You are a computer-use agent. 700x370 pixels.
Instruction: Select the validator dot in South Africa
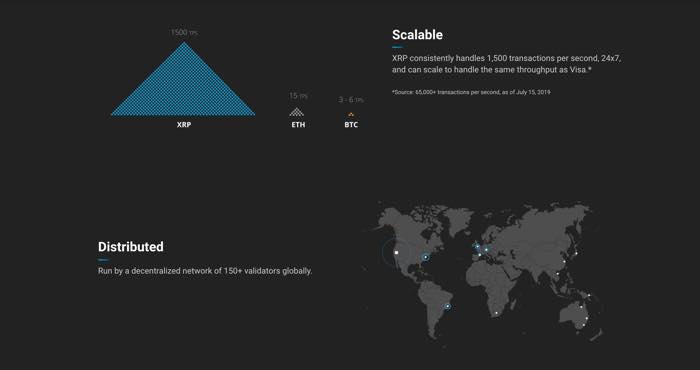coord(496,313)
